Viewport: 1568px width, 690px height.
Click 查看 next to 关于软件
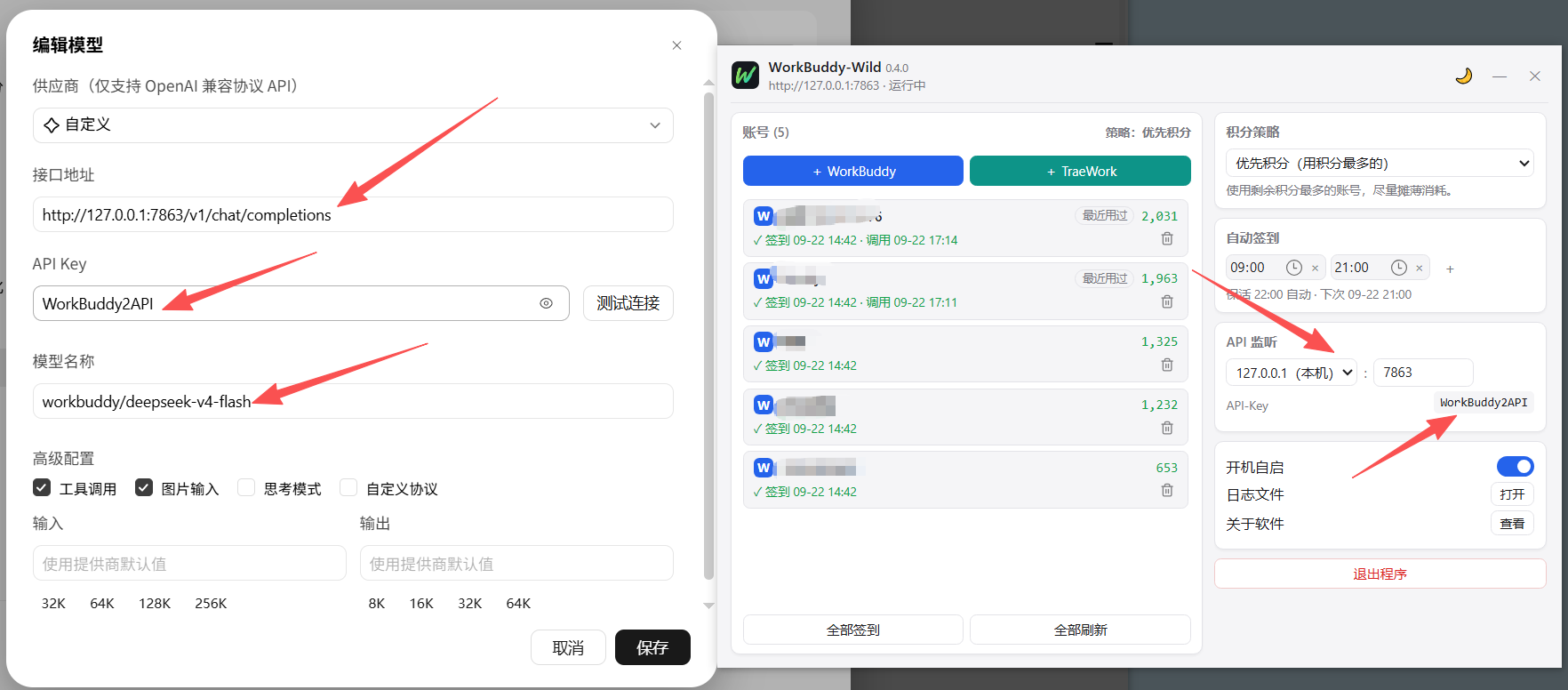tap(1512, 524)
